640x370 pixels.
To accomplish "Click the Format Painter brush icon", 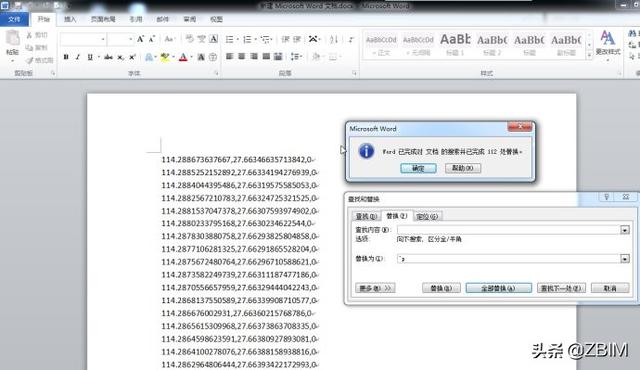I will pyautogui.click(x=29, y=60).
